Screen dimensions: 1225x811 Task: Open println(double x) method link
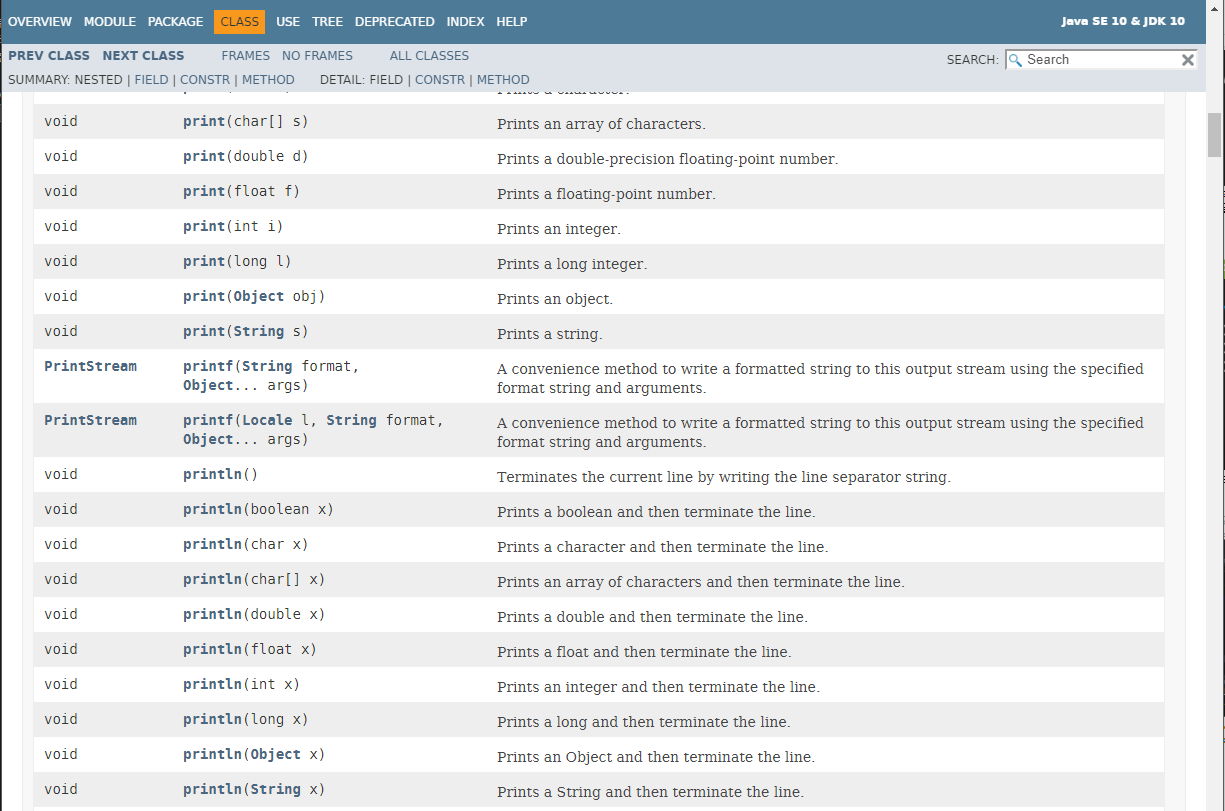tap(212, 615)
